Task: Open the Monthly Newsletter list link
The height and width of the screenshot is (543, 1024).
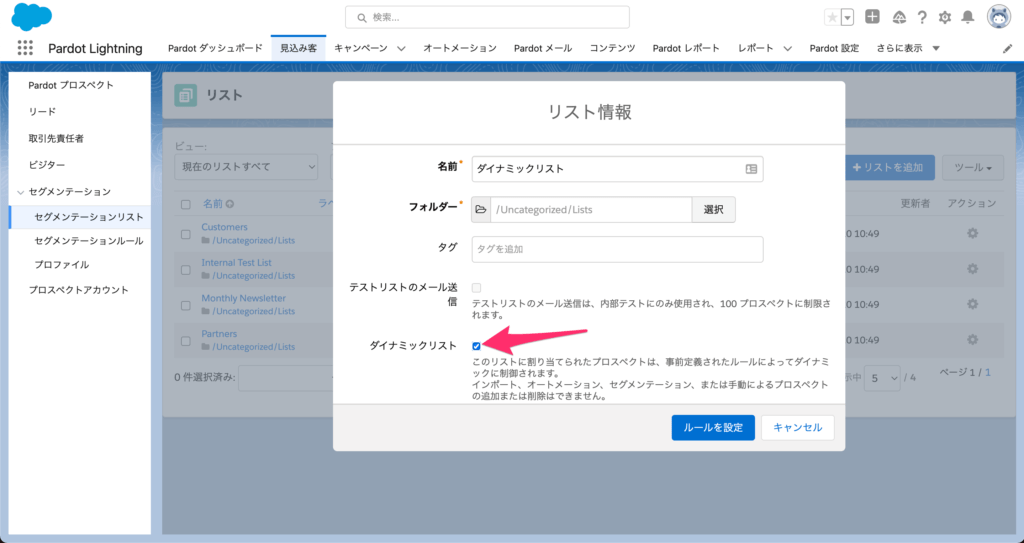Action: click(244, 298)
